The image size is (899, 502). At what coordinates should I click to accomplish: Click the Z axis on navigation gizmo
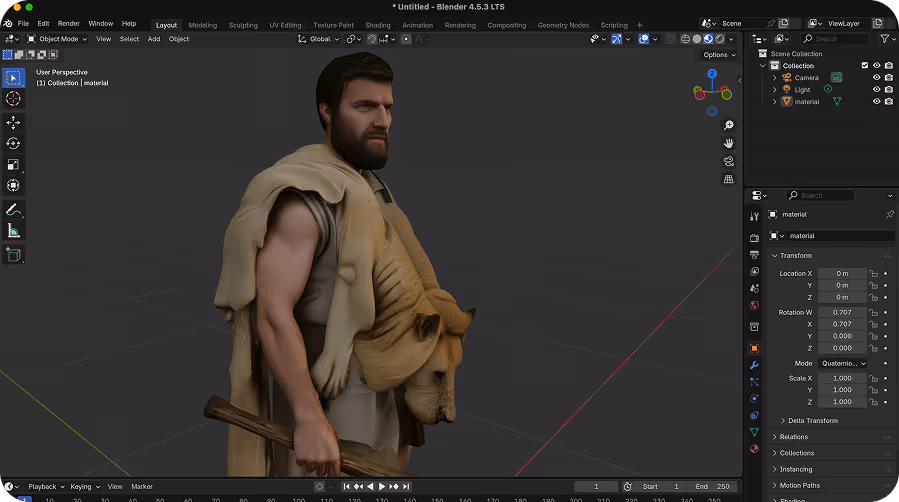(x=712, y=73)
